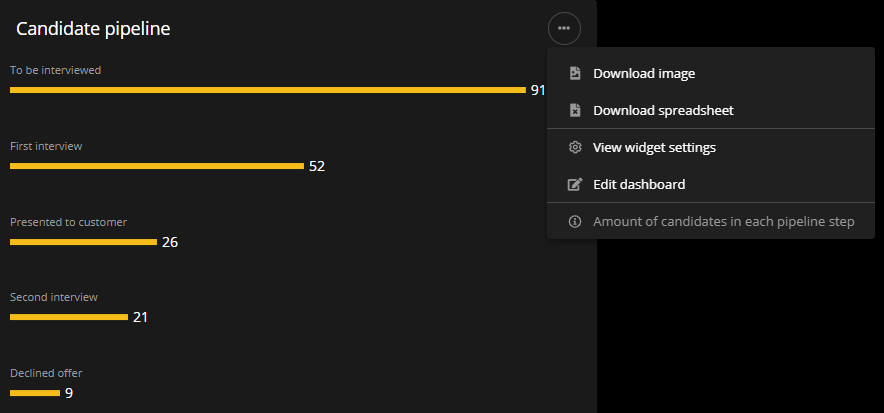Click the First interview yellow bar
This screenshot has width=884, height=413.
pyautogui.click(x=156, y=166)
